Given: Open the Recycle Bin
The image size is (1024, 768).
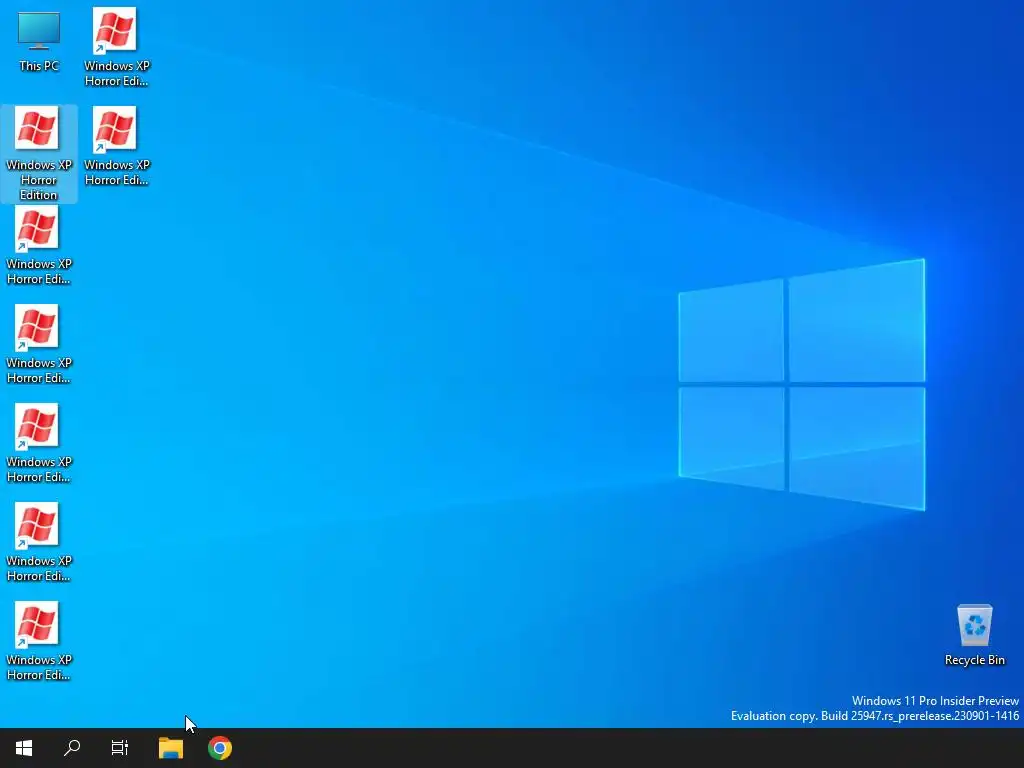Looking at the screenshot, I should click(x=974, y=635).
